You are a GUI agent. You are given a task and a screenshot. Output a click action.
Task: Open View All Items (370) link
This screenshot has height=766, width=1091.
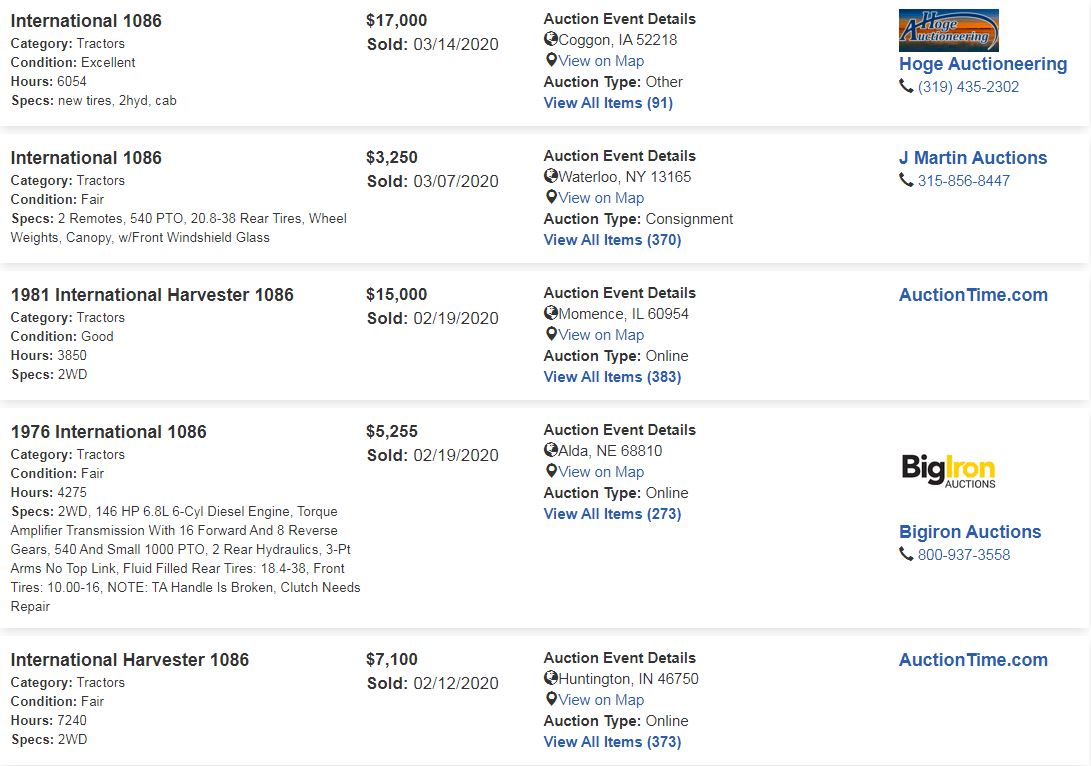(612, 240)
